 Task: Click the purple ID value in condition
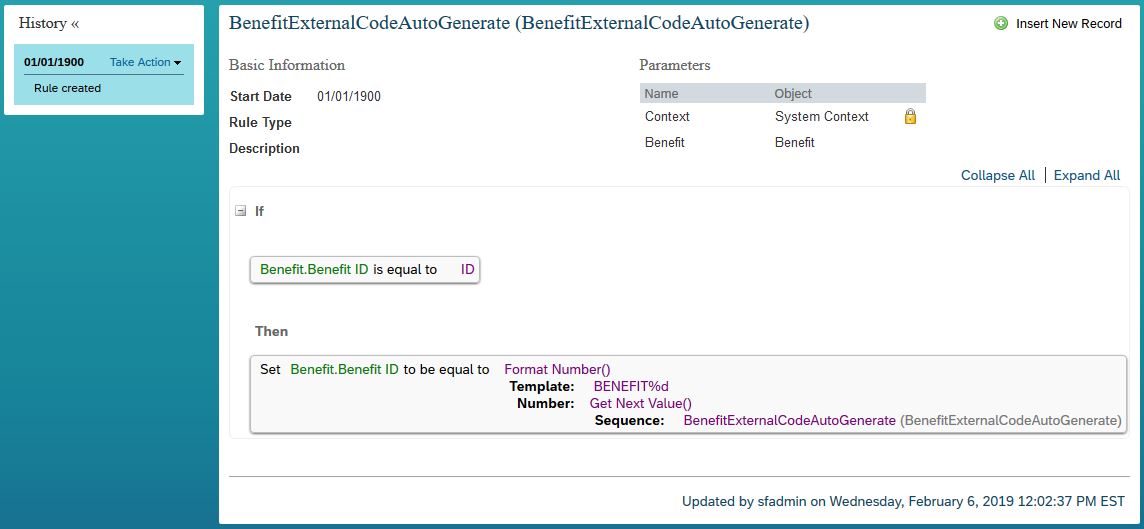click(x=468, y=269)
